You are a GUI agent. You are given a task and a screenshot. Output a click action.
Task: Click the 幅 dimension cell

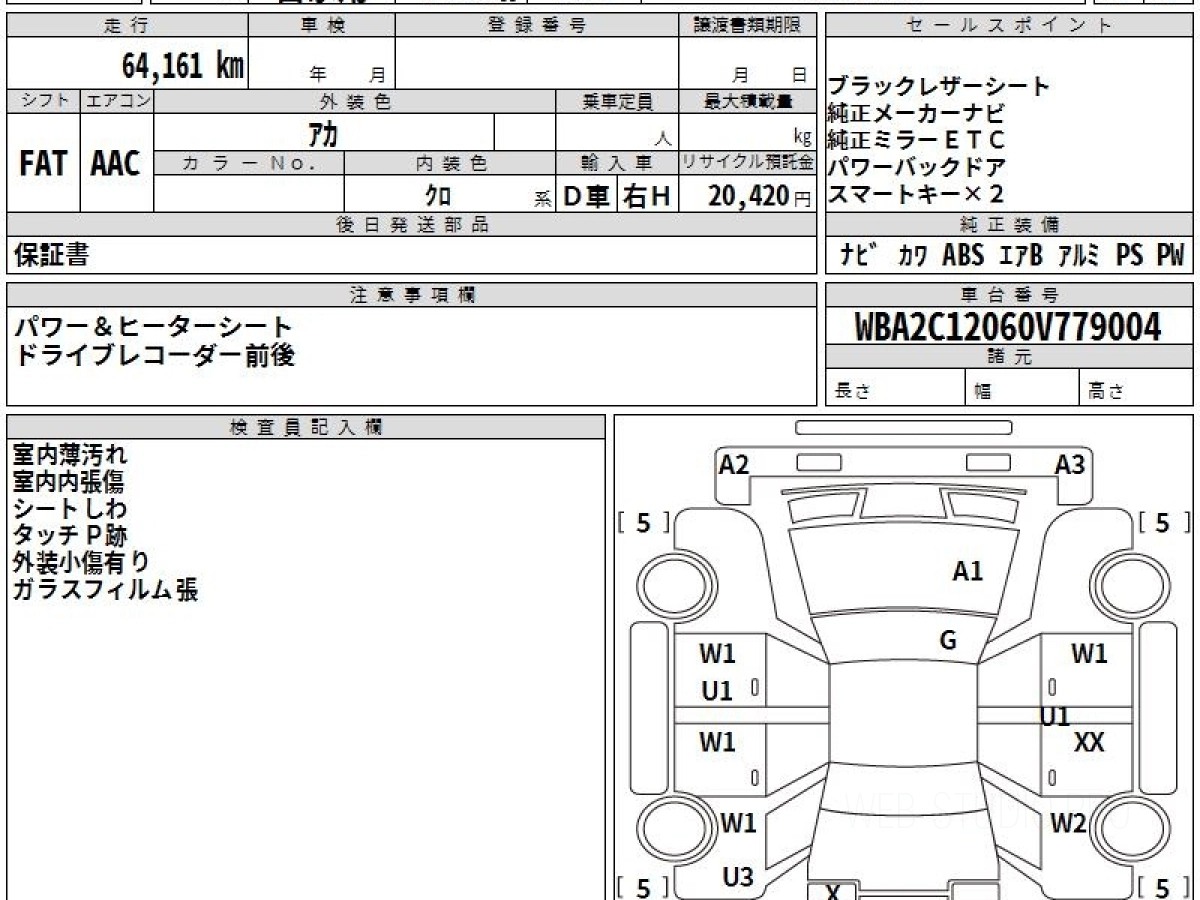pyautogui.click(x=1023, y=388)
